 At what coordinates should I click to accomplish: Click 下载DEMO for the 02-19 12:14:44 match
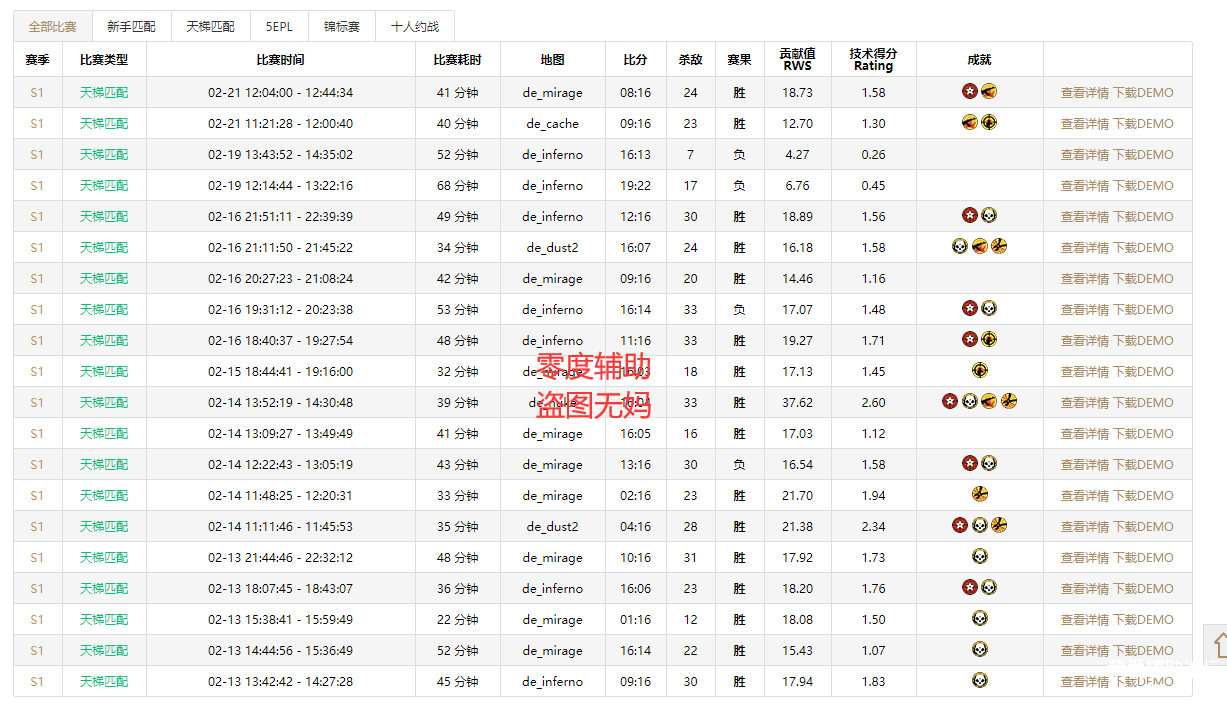coord(1144,186)
